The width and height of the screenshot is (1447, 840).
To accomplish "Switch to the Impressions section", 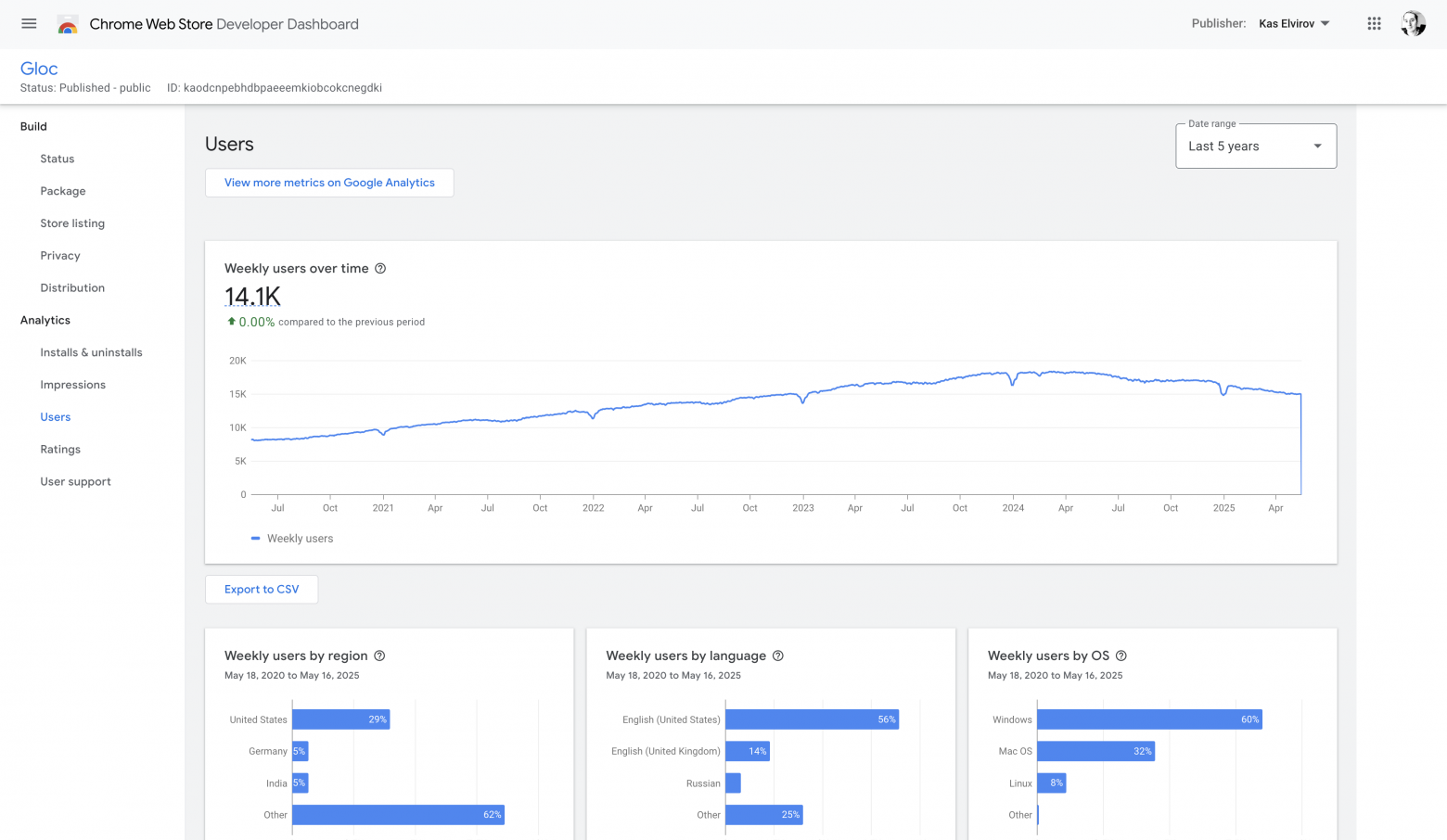I will click(72, 384).
